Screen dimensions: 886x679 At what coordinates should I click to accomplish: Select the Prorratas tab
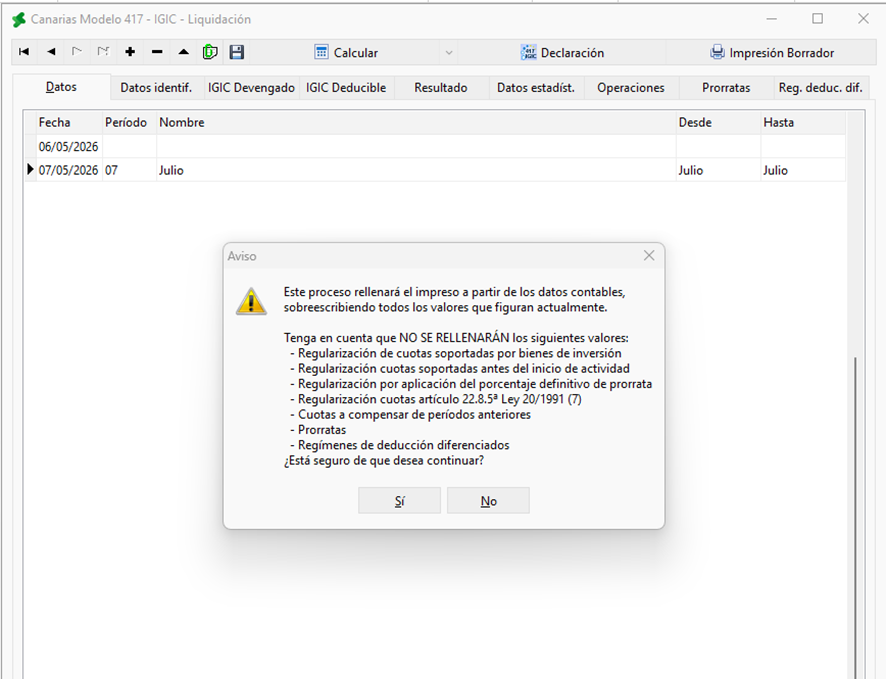[726, 88]
